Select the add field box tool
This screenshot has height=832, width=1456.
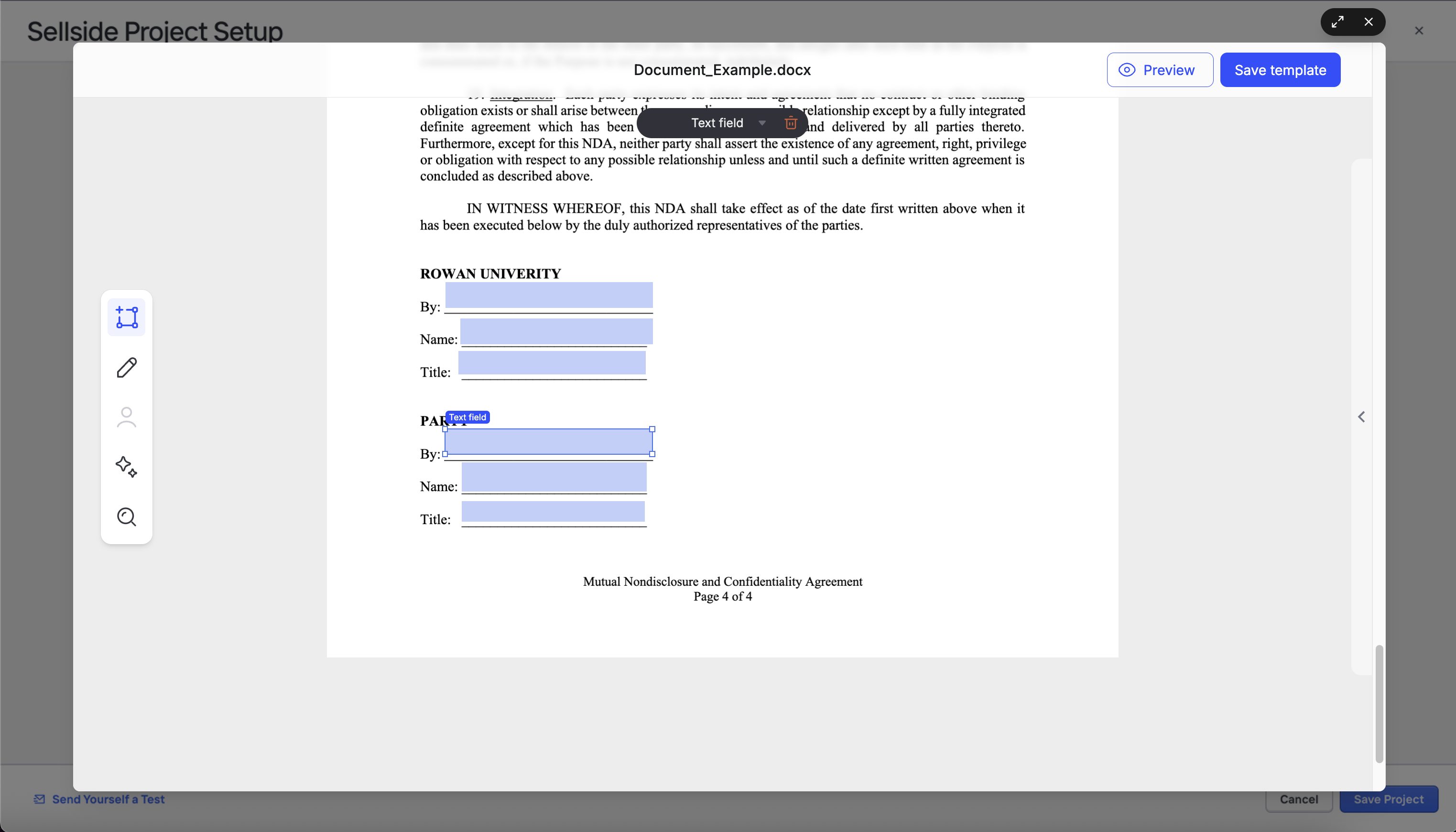[x=126, y=317]
